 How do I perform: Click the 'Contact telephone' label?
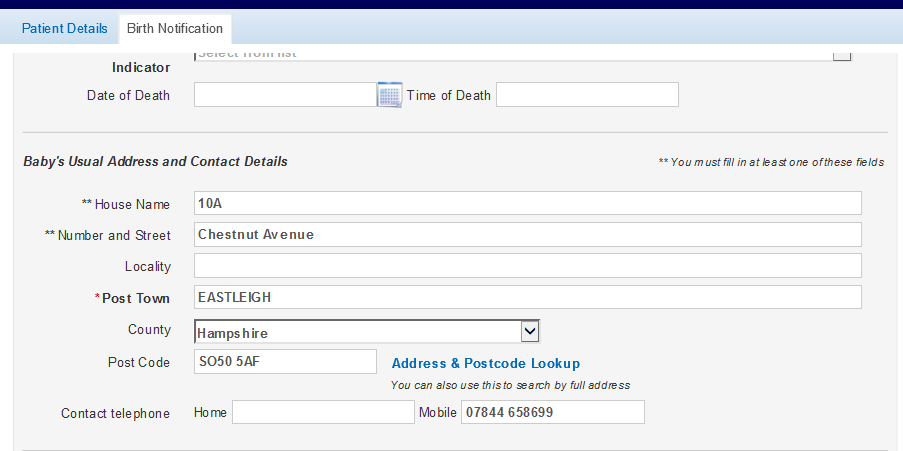point(115,414)
